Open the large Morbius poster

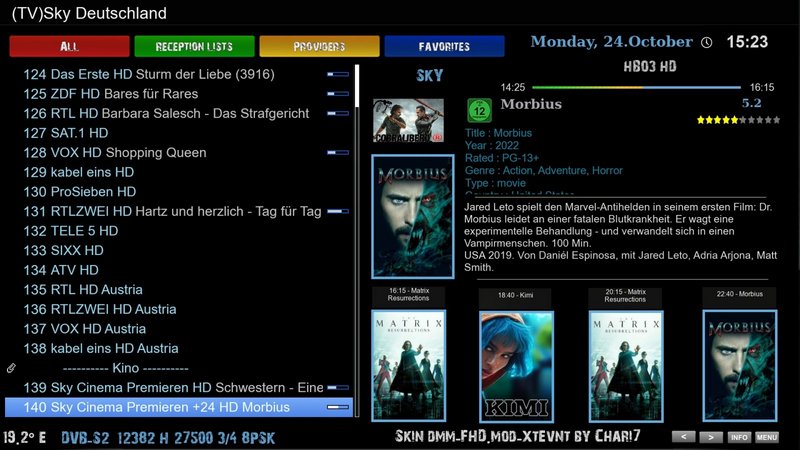coord(413,216)
